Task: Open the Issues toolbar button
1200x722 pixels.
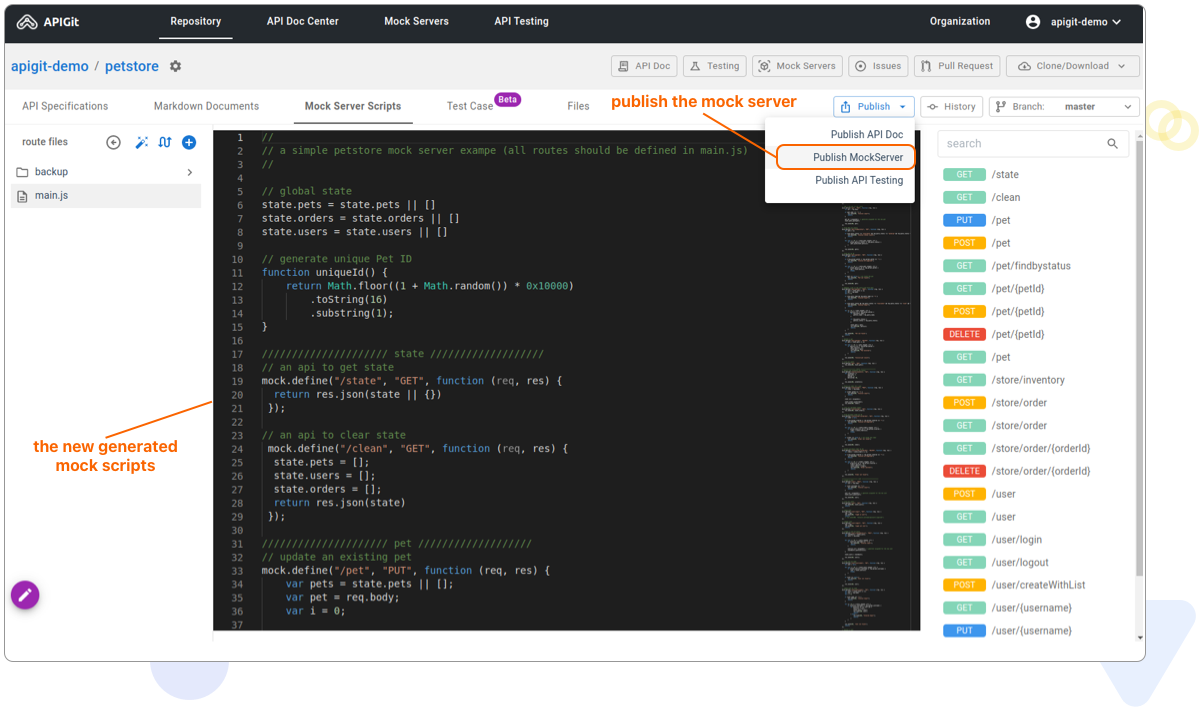Action: [x=878, y=66]
